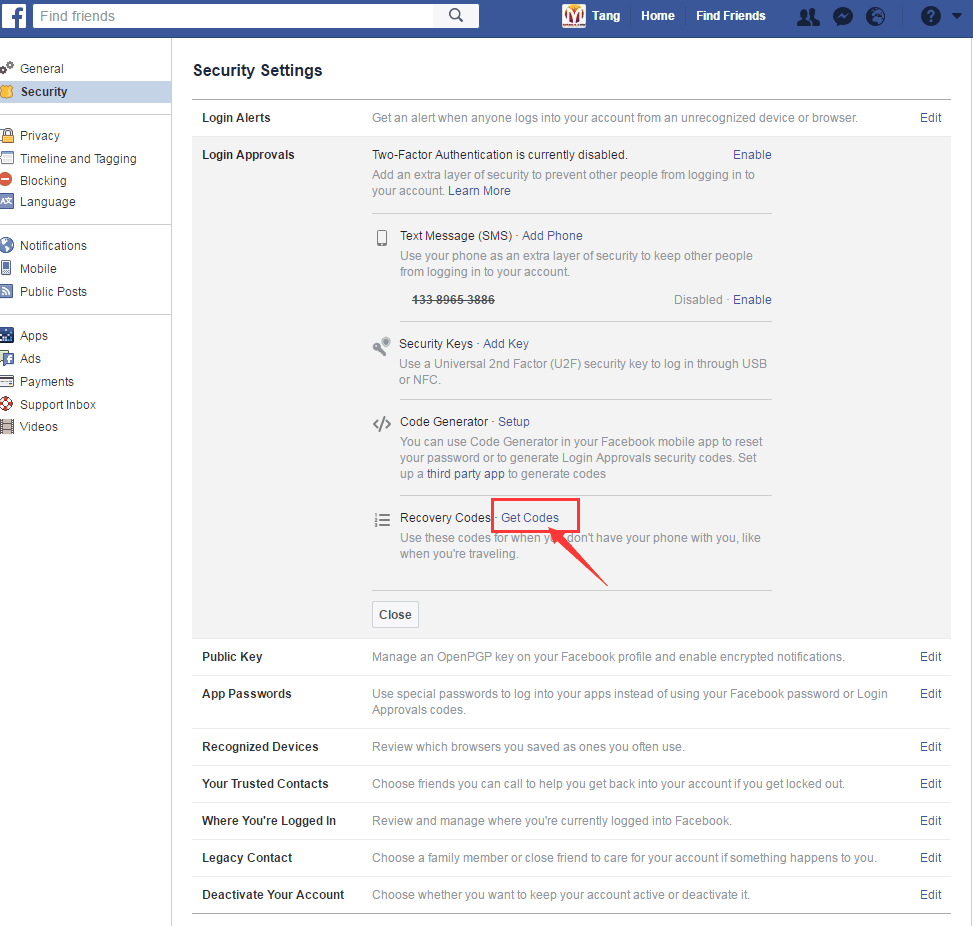Image resolution: width=973 pixels, height=926 pixels.
Task: Click the Payments card icon
Action: [7, 381]
